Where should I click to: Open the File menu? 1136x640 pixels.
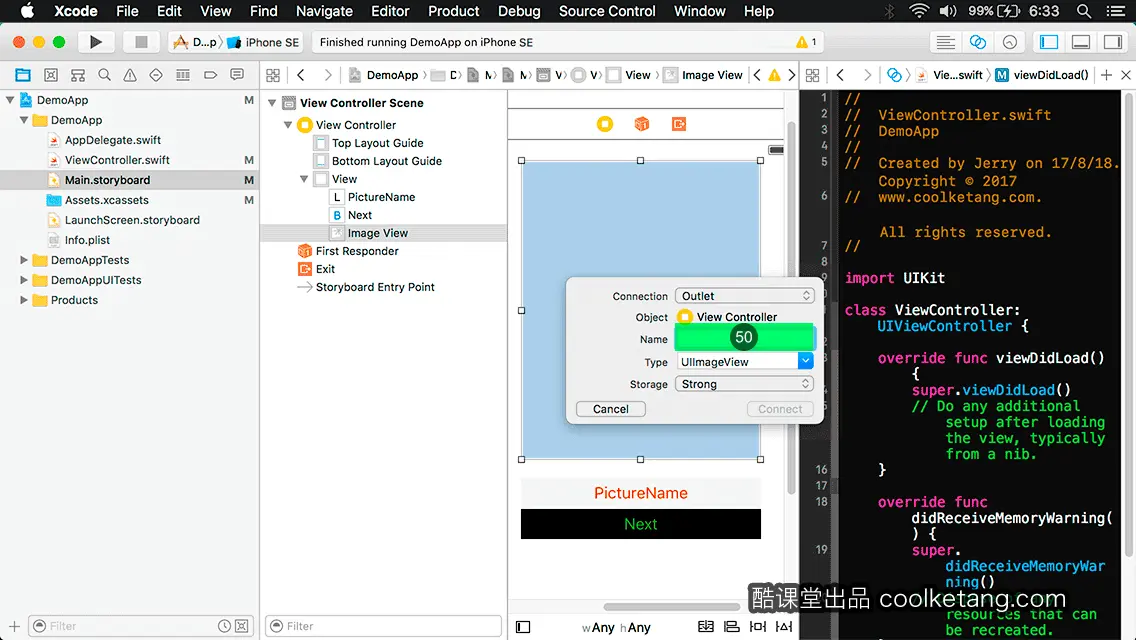pos(127,11)
